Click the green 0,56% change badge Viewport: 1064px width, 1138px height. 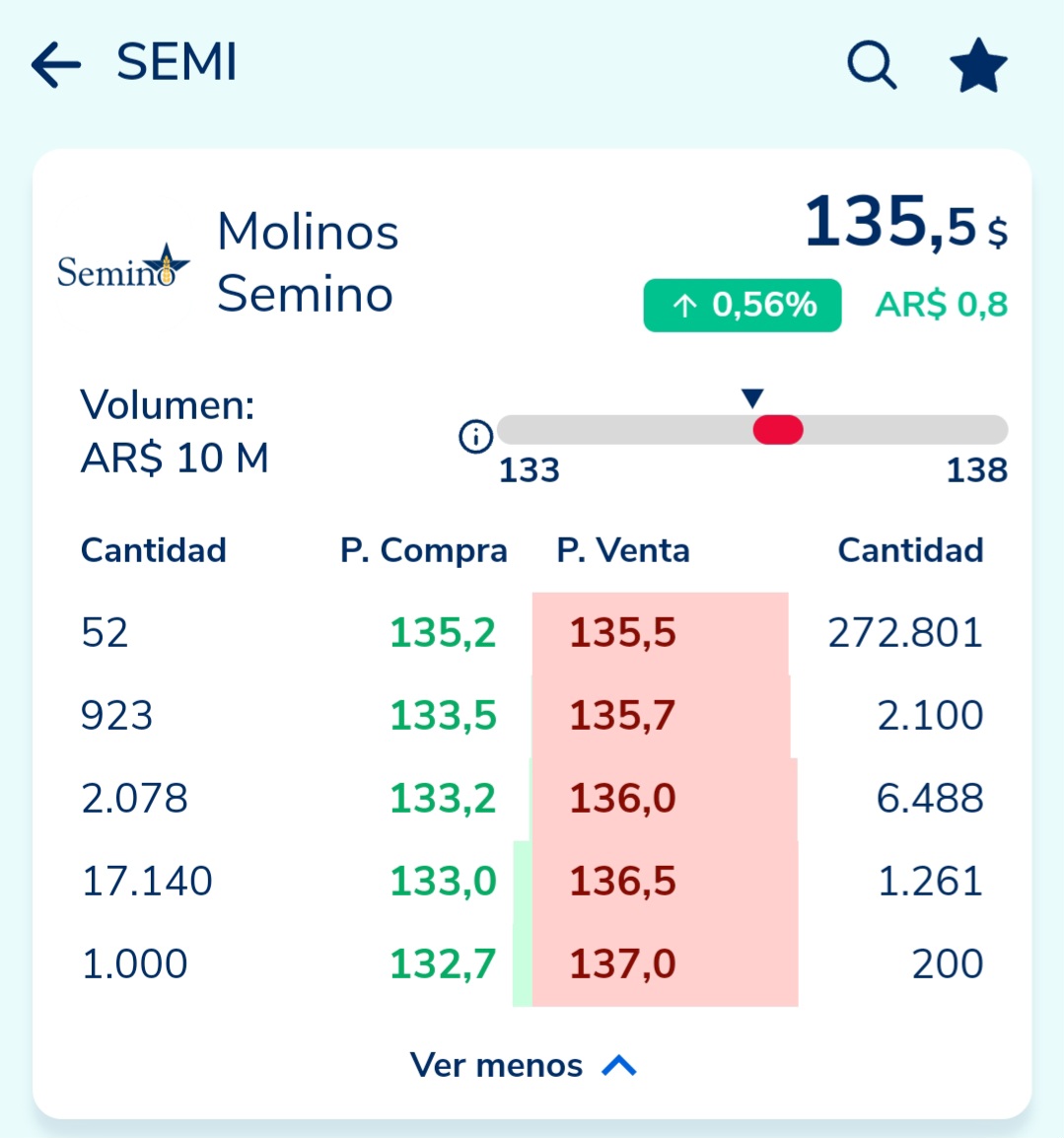coord(743,305)
